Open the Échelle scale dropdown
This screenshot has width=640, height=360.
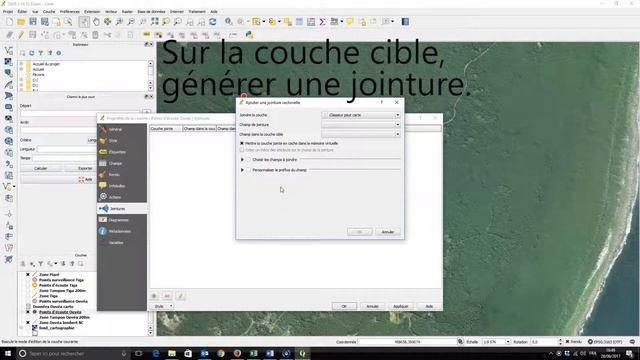tap(508, 342)
